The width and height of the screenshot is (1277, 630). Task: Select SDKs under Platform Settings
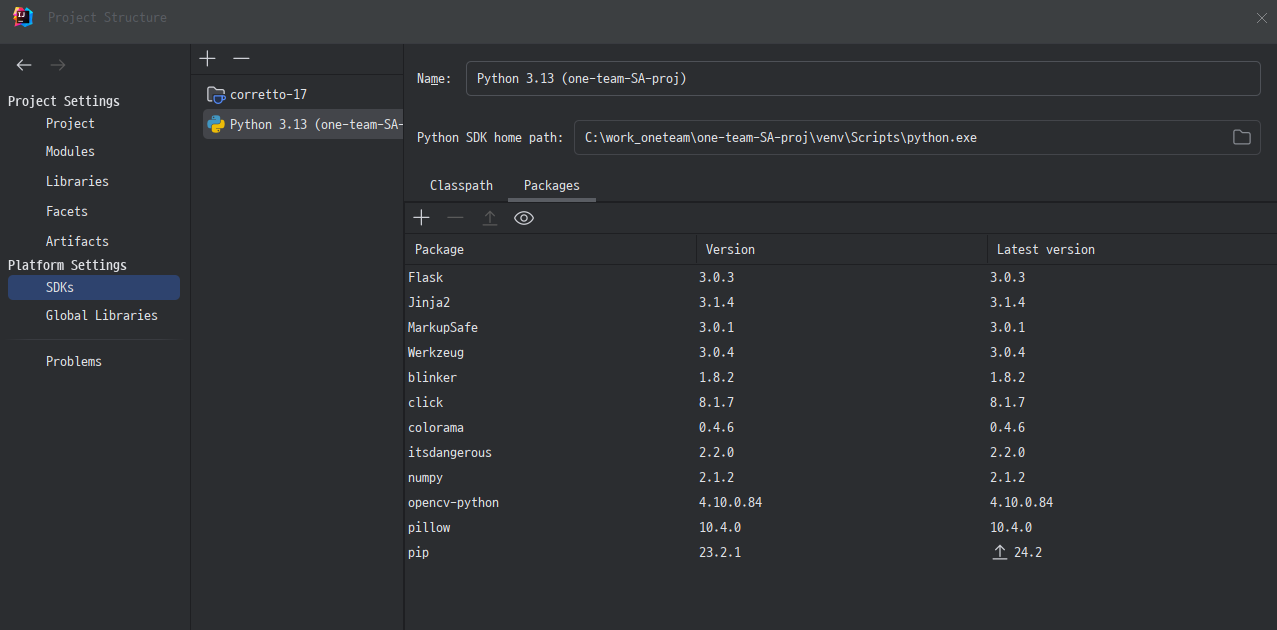[x=94, y=287]
